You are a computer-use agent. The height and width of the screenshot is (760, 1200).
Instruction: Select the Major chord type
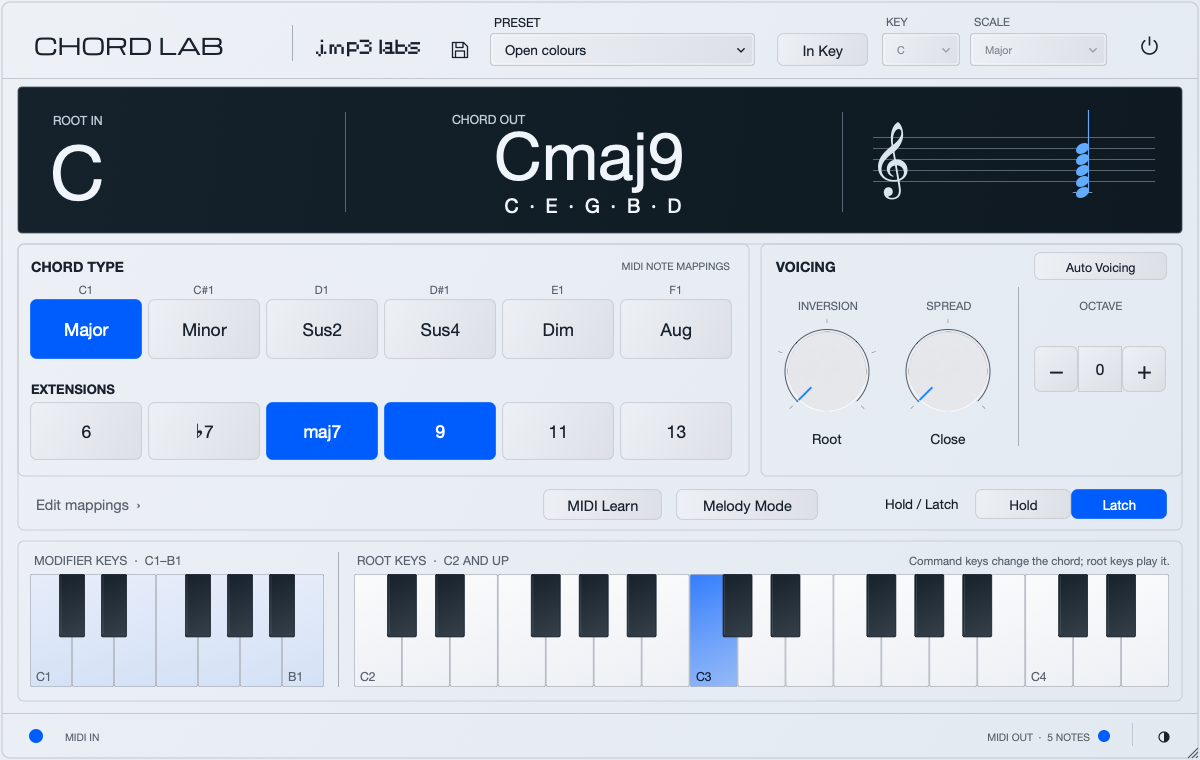[86, 329]
